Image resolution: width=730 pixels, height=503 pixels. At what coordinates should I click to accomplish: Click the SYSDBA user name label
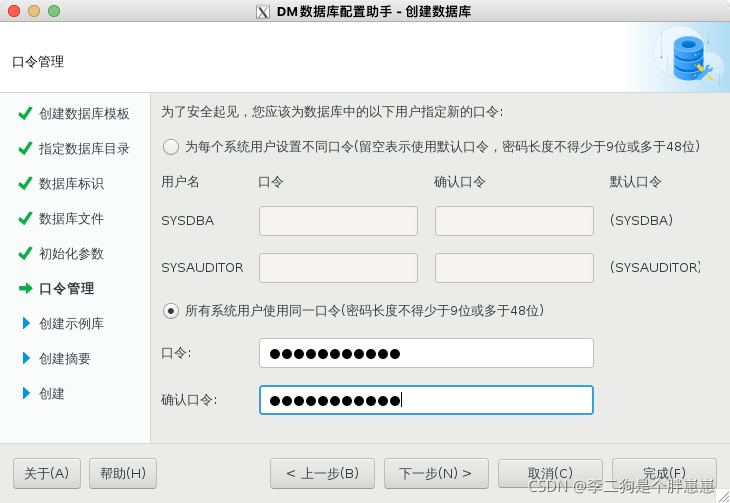(188, 221)
